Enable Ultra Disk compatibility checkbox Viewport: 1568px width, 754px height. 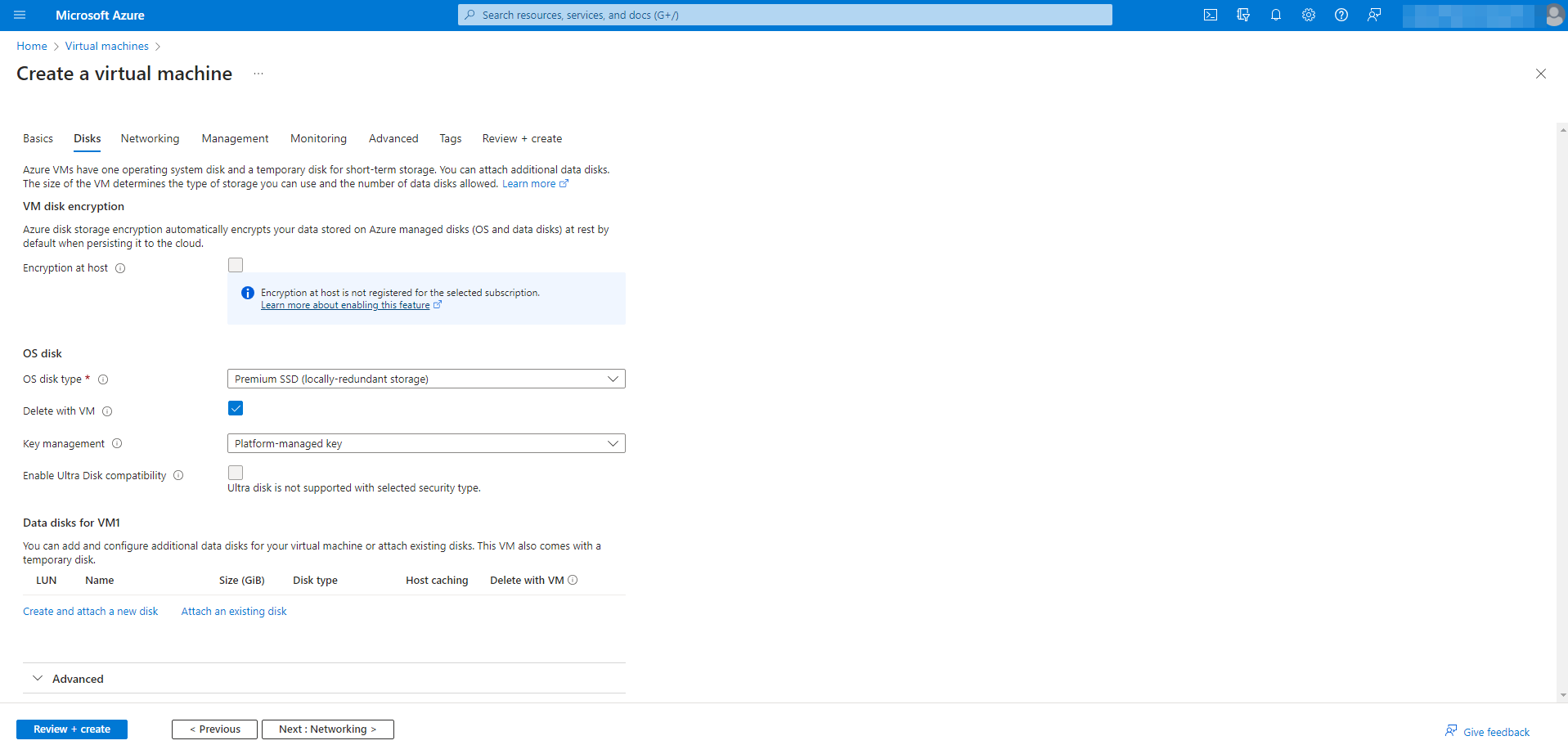point(236,473)
